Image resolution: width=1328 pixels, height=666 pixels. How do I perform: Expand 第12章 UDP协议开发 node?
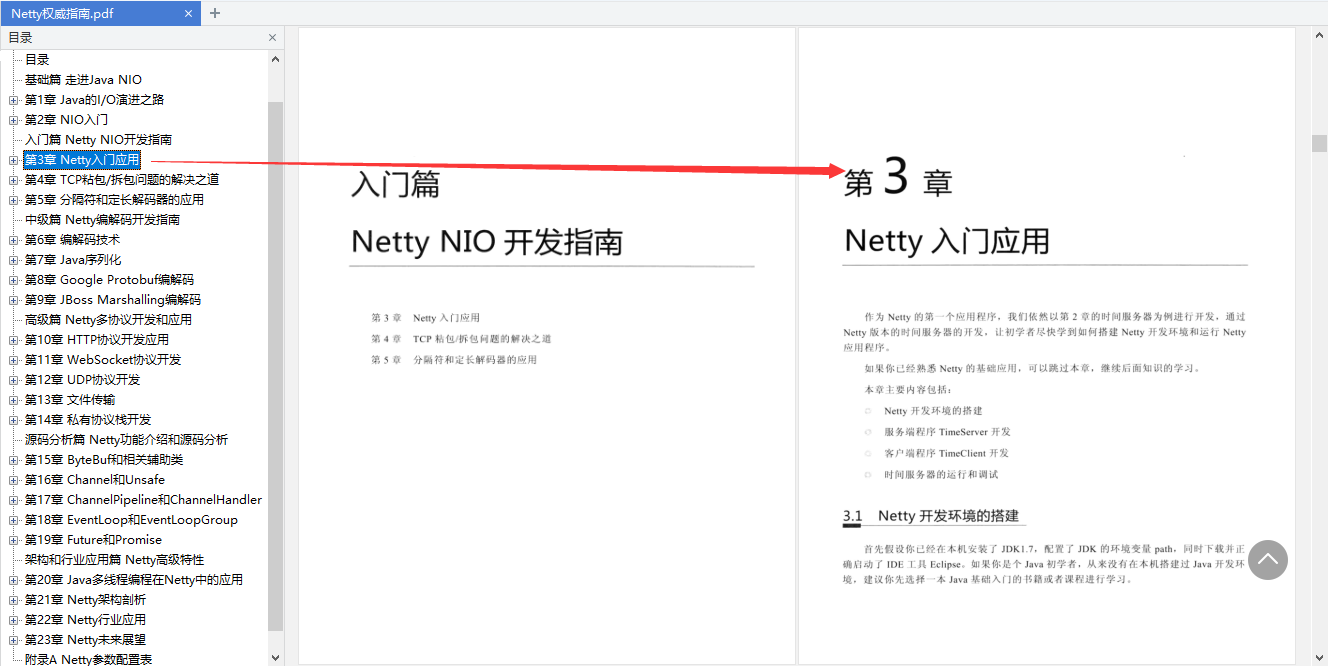click(x=13, y=380)
